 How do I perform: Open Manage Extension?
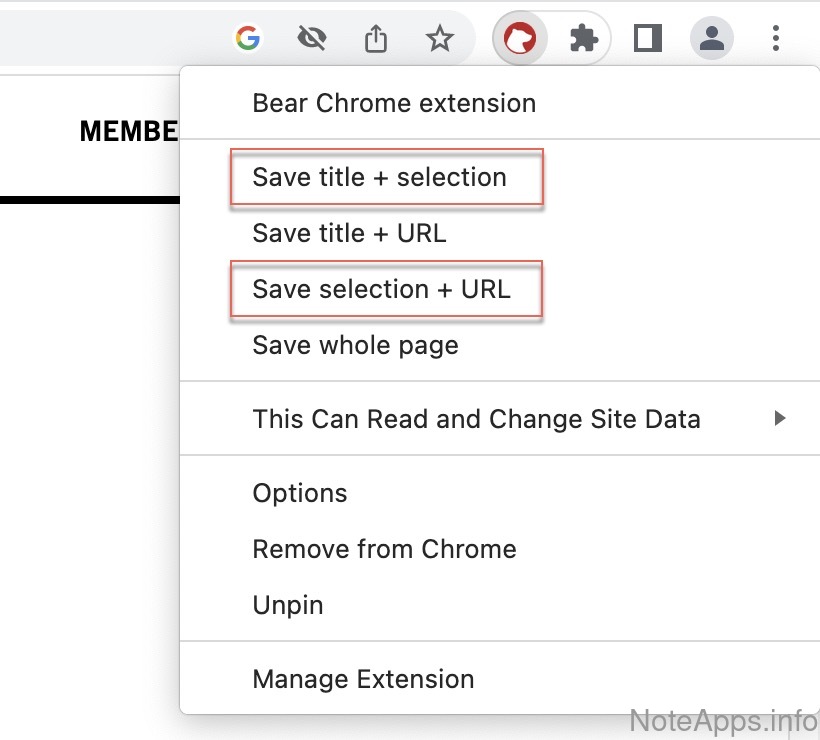(x=363, y=679)
